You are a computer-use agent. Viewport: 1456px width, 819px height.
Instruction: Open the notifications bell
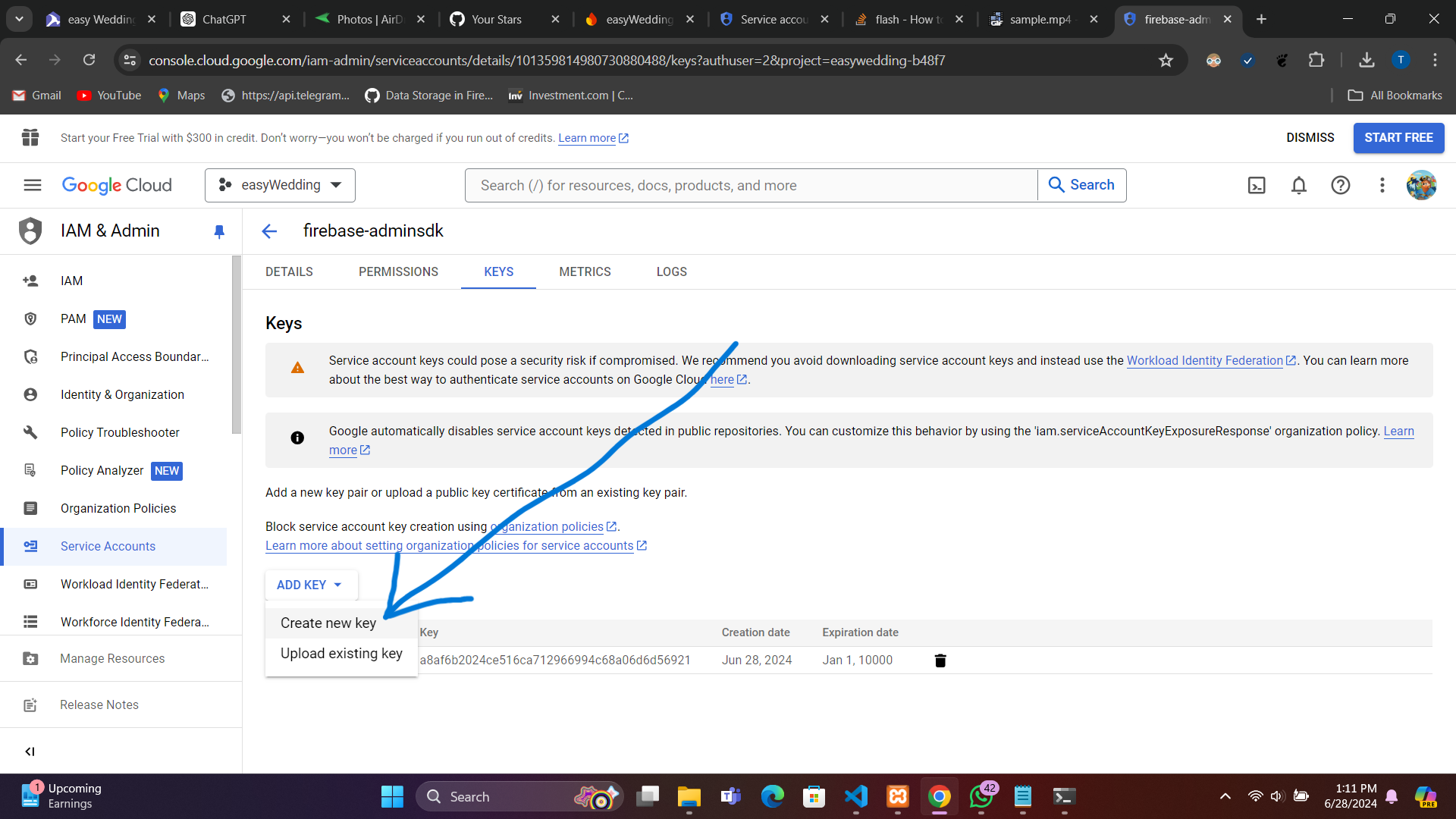coord(1299,185)
